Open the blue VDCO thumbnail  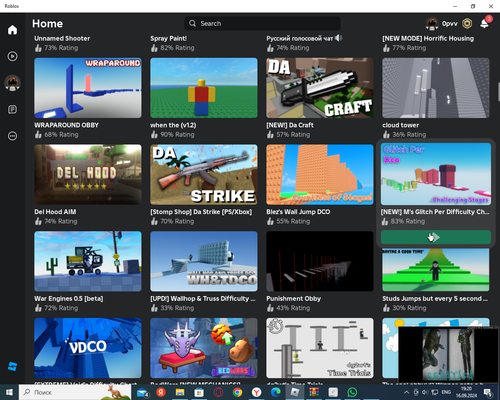(88, 348)
